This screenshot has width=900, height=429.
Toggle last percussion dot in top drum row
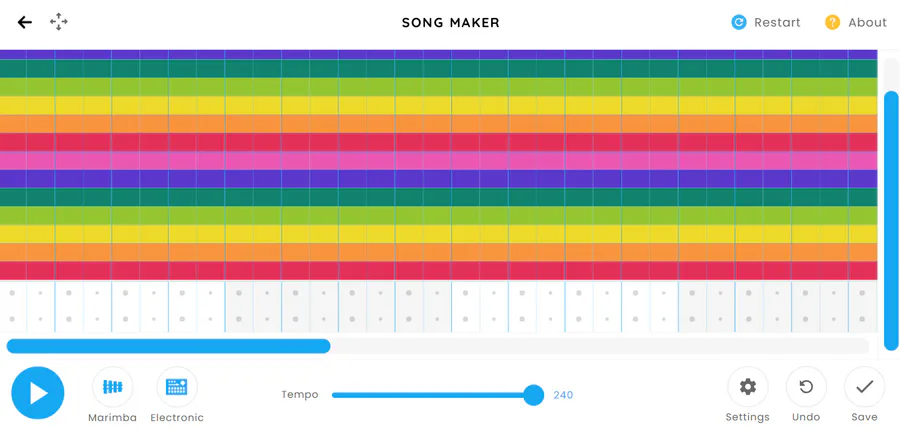pos(862,293)
